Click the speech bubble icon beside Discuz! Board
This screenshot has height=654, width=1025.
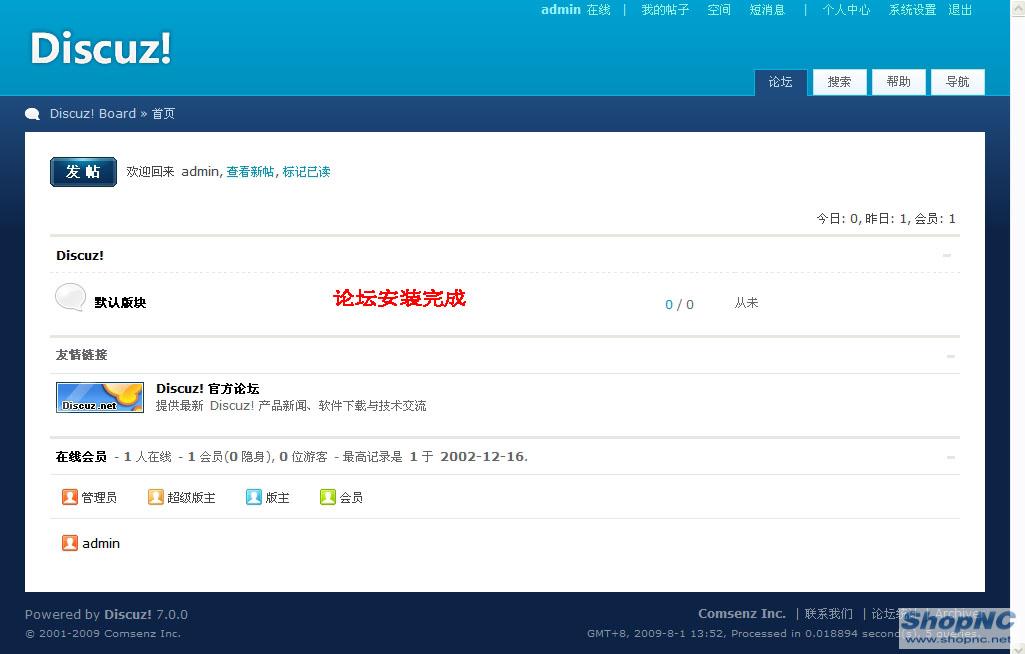tap(33, 114)
